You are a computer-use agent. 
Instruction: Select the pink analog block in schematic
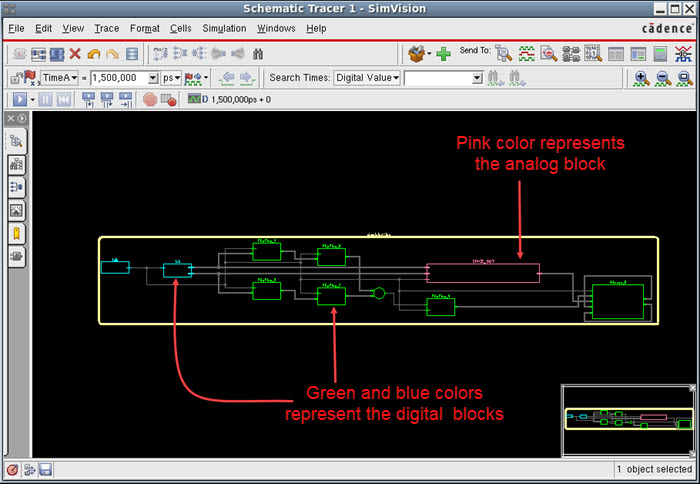tap(482, 273)
